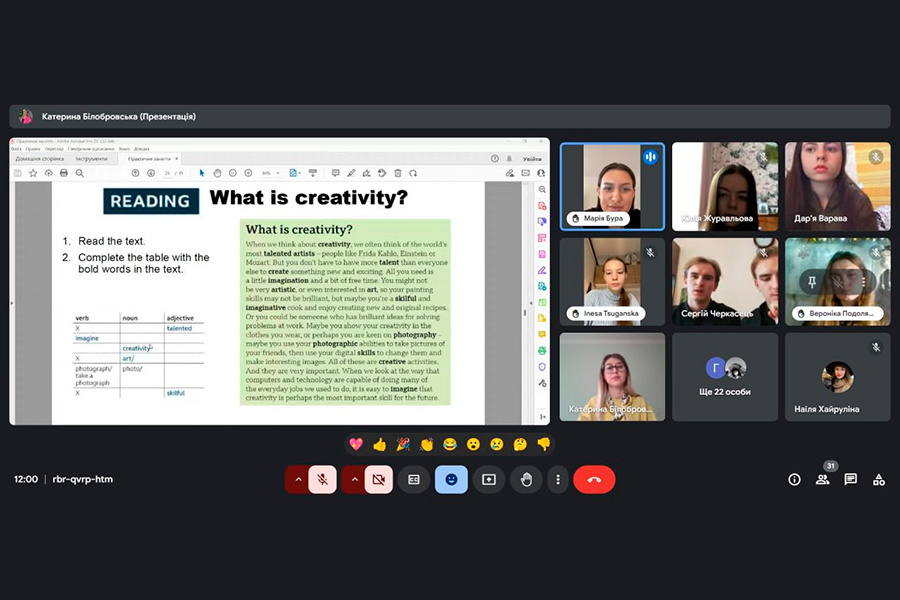
Task: Toggle closed captions in Meet
Action: pos(414,479)
